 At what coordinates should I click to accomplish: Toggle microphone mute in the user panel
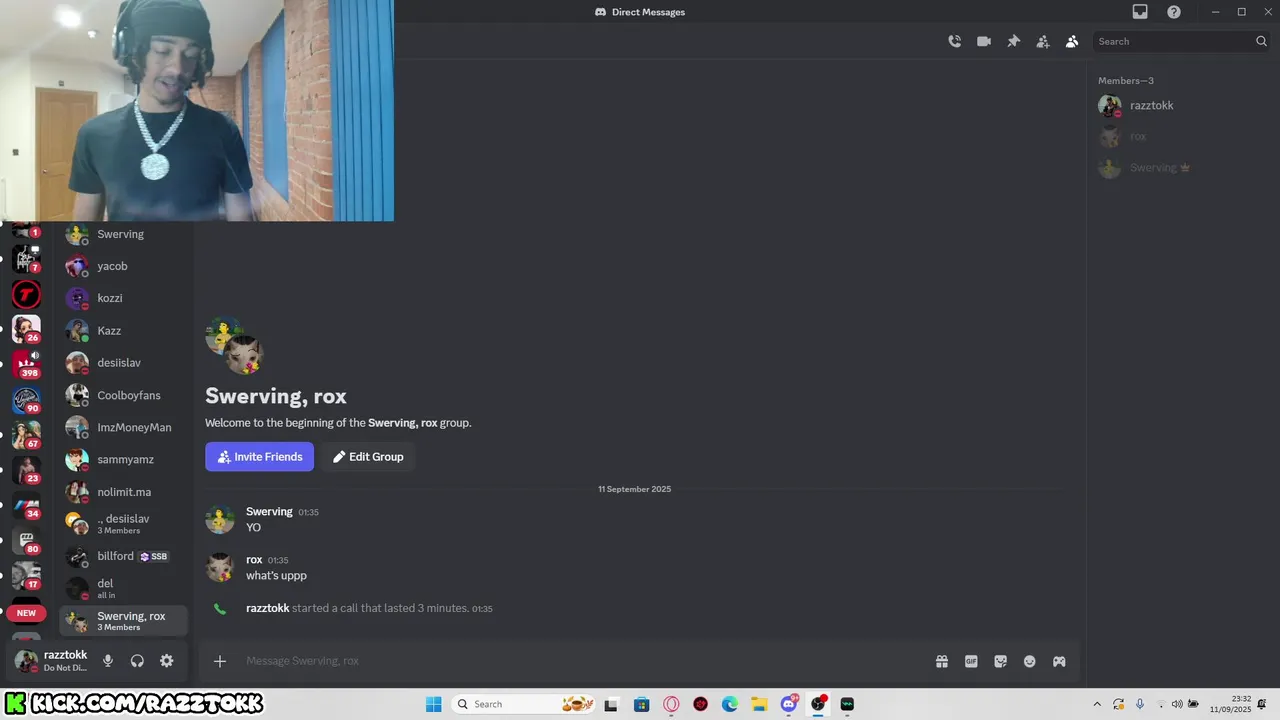tap(108, 661)
